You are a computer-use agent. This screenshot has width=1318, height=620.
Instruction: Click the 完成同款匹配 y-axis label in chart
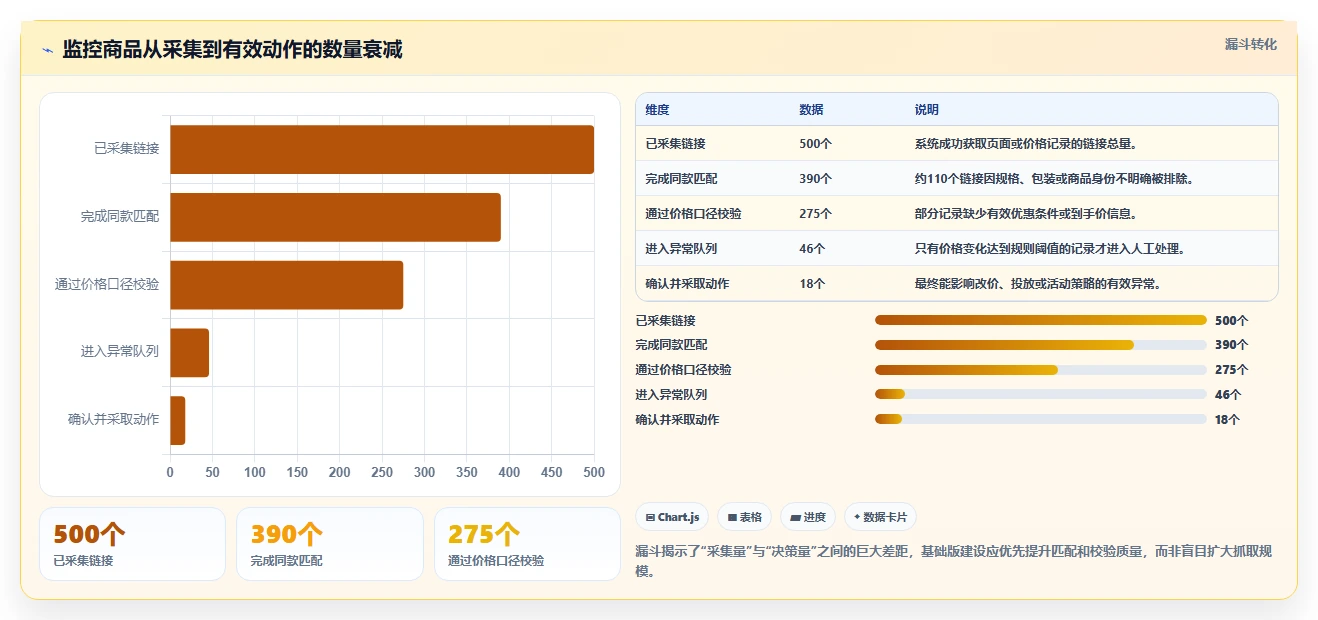pyautogui.click(x=120, y=217)
